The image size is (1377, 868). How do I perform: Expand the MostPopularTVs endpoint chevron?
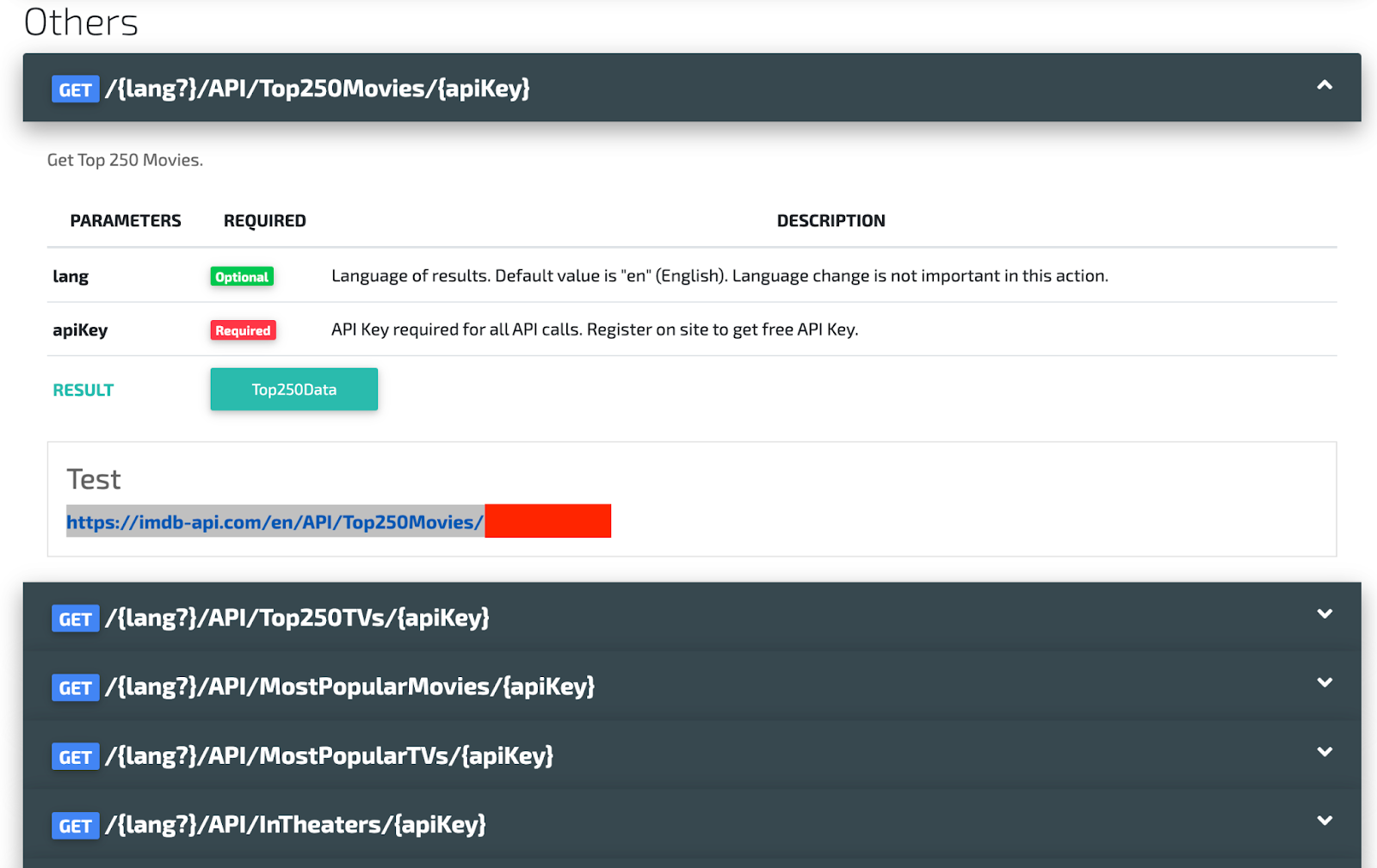1325,752
